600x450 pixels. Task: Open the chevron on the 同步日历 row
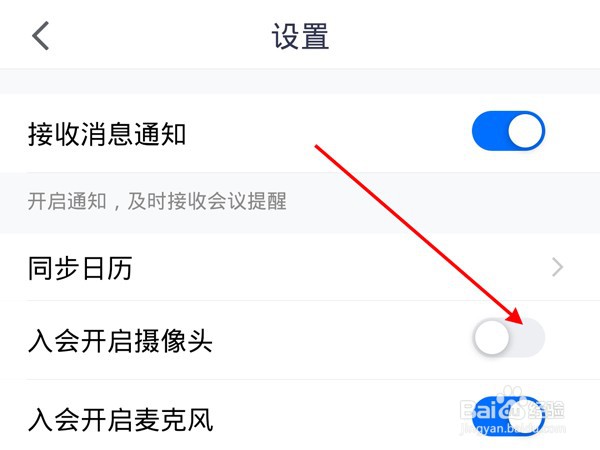pyautogui.click(x=558, y=267)
